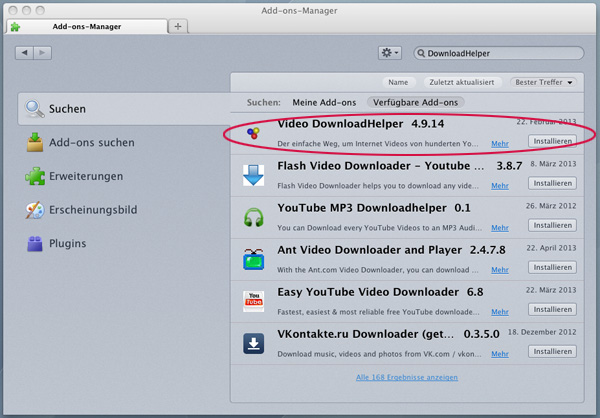Select the YouTube MP3 Downloadhelper 0.1 title
This screenshot has height=418, width=600.
point(374,208)
